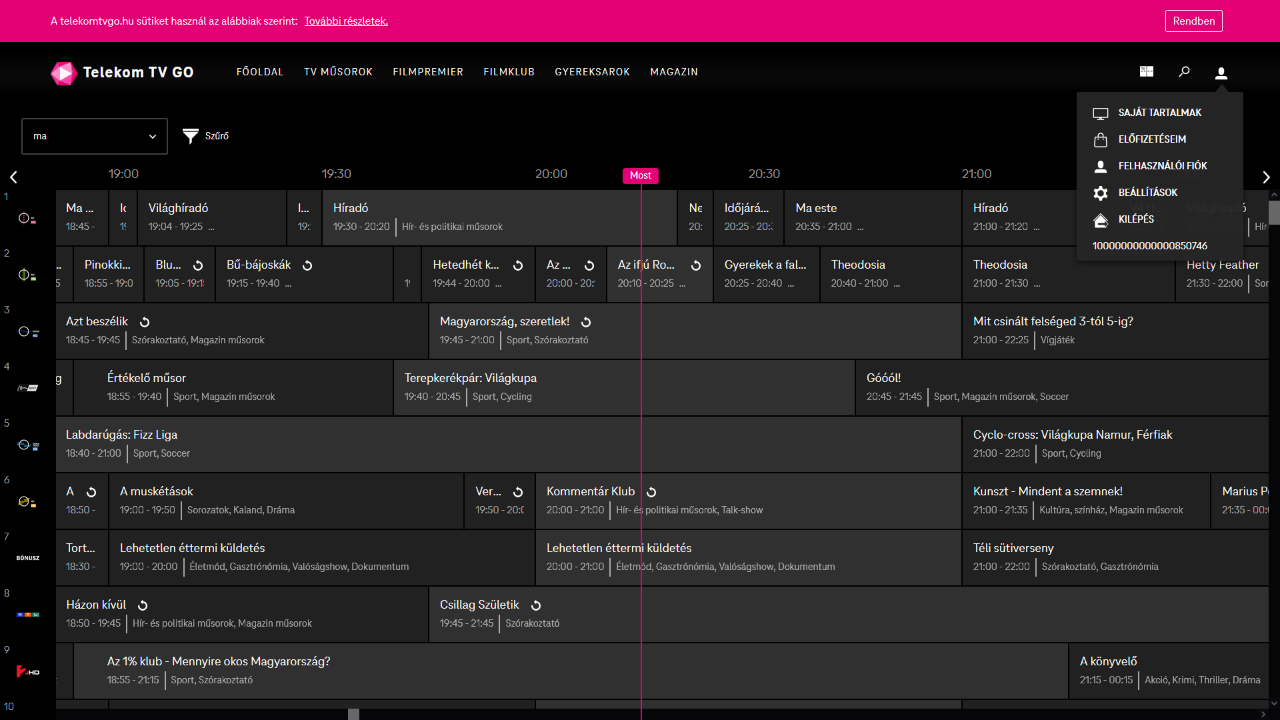Open TV MŰSOROK navigation tab
The height and width of the screenshot is (720, 1280).
(x=338, y=72)
